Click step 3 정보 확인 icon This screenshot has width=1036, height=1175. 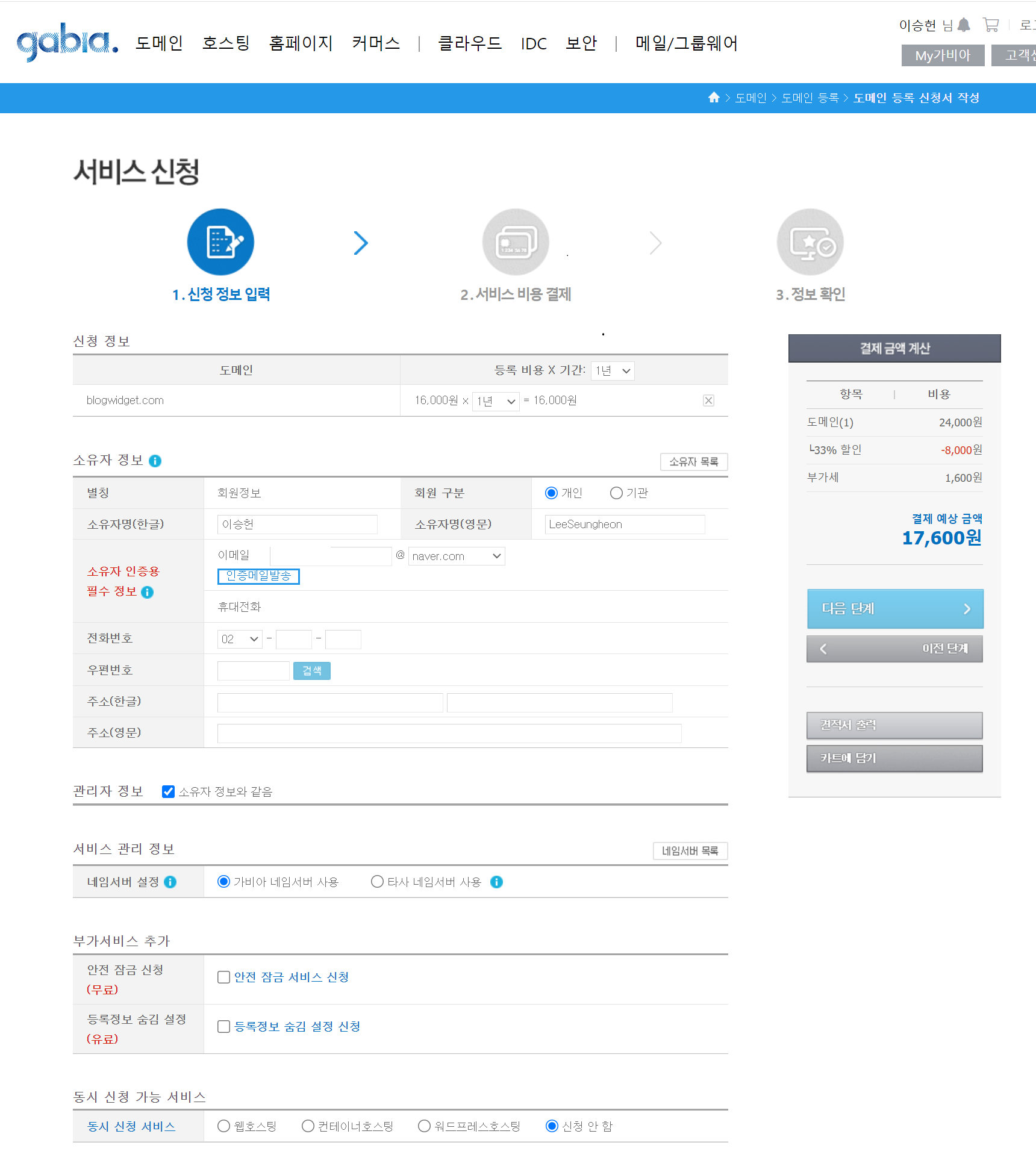810,242
